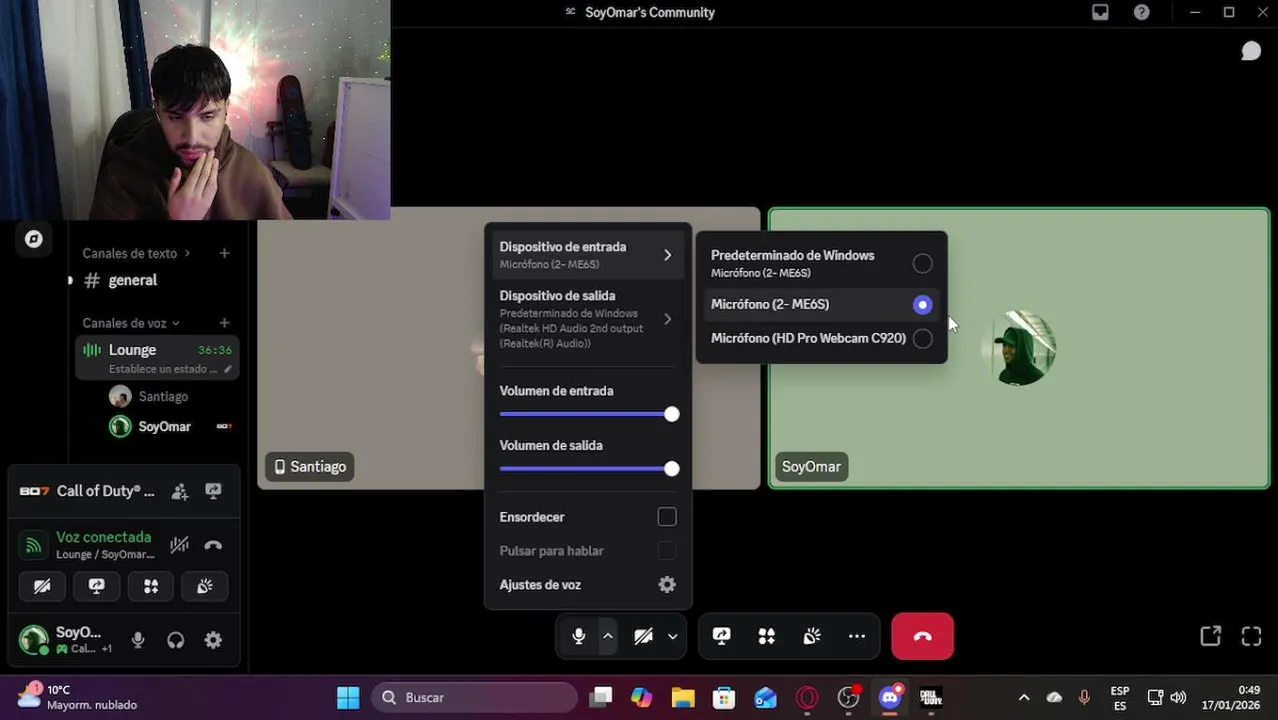Open the SoyOmar user profile avatar
1278x720 pixels.
[34, 640]
